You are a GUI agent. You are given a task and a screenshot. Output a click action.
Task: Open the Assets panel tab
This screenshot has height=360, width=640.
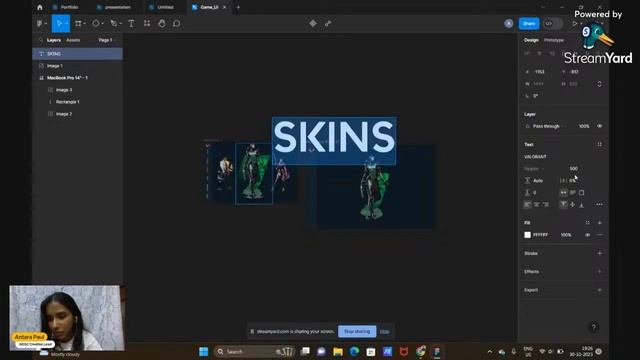(x=73, y=40)
